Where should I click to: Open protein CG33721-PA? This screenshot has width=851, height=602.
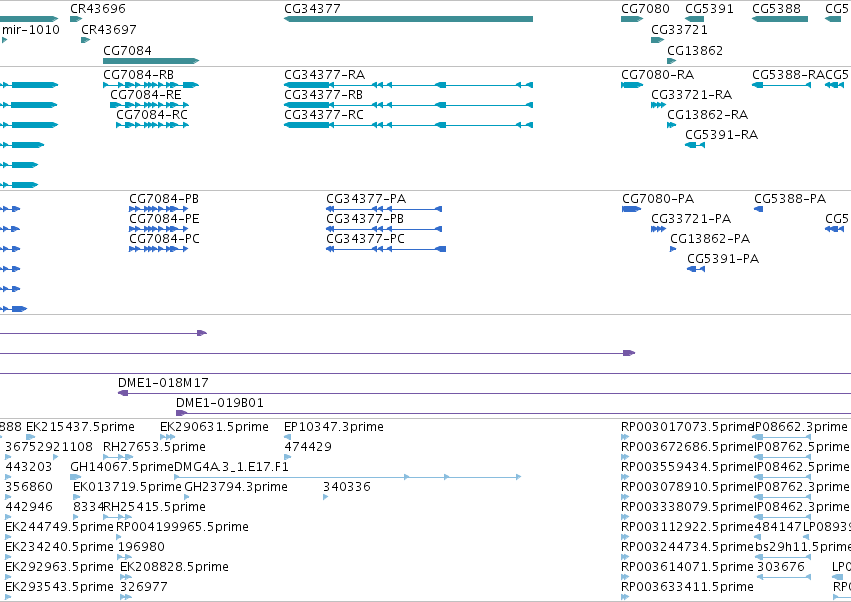(x=691, y=219)
